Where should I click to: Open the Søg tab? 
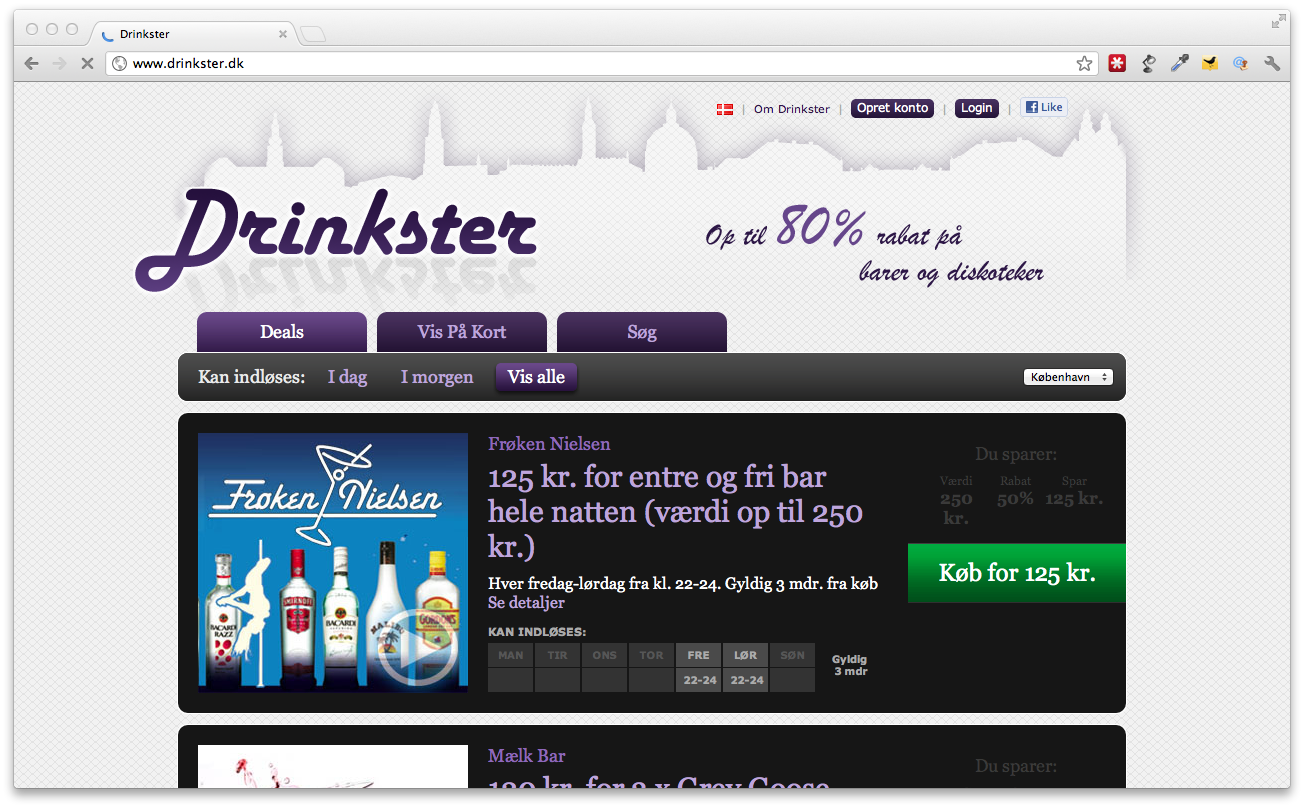coord(642,332)
